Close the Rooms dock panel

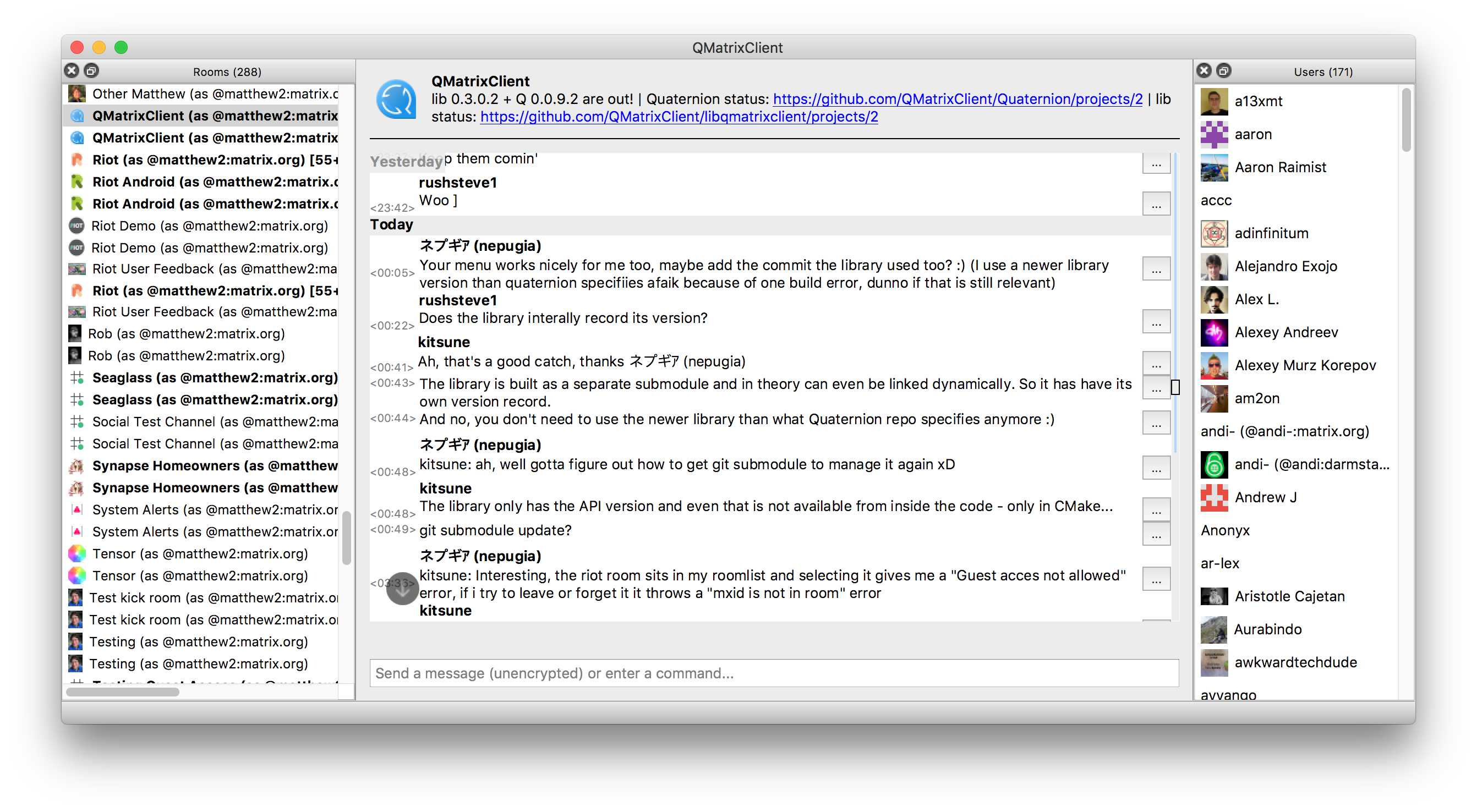[x=72, y=70]
